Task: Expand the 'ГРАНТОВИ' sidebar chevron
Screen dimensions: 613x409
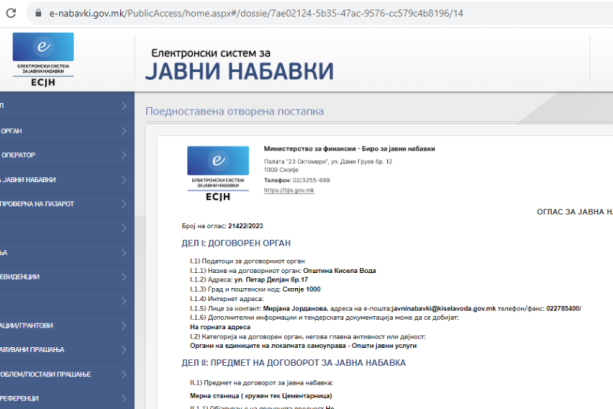Action: [123, 324]
